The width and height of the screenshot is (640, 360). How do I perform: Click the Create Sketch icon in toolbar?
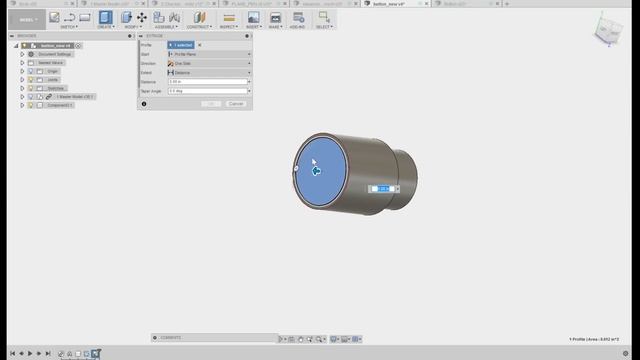[54, 17]
